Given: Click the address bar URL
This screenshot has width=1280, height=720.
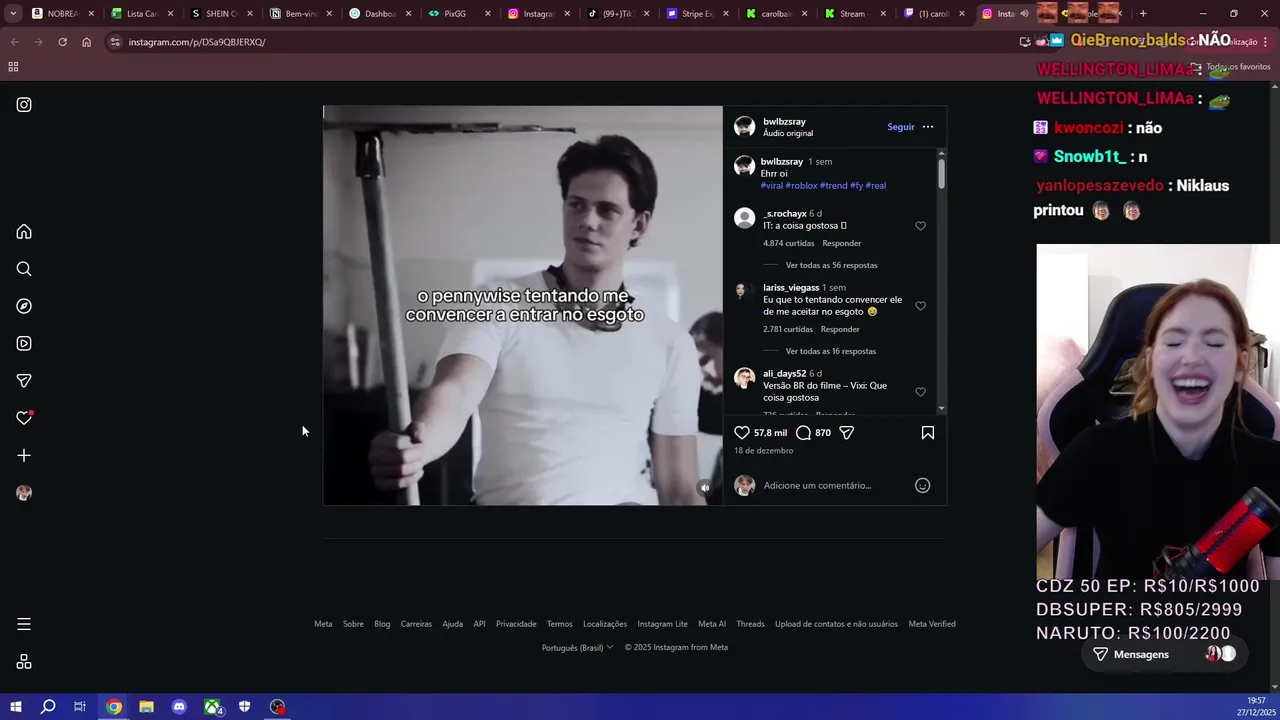Looking at the screenshot, I should click(197, 42).
